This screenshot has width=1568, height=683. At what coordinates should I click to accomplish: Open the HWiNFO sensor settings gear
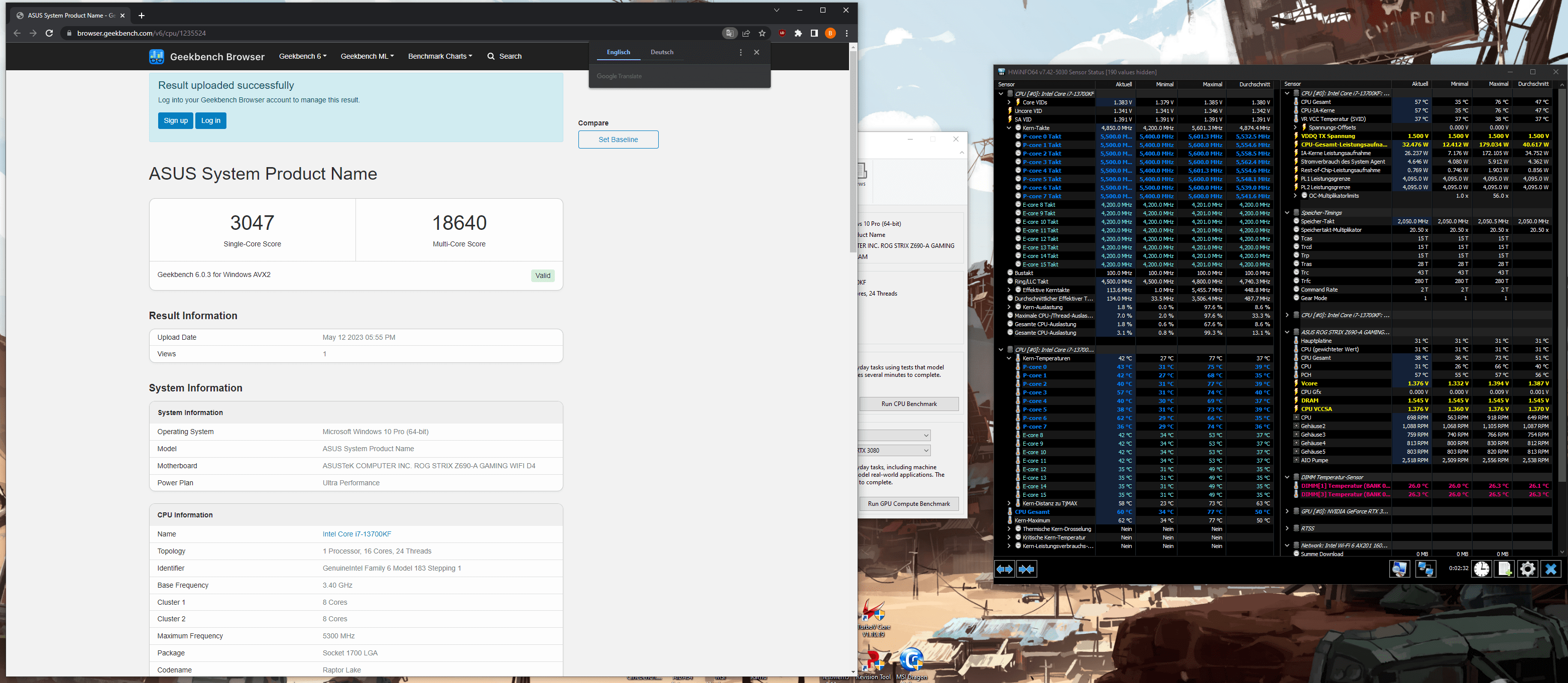tap(1527, 569)
